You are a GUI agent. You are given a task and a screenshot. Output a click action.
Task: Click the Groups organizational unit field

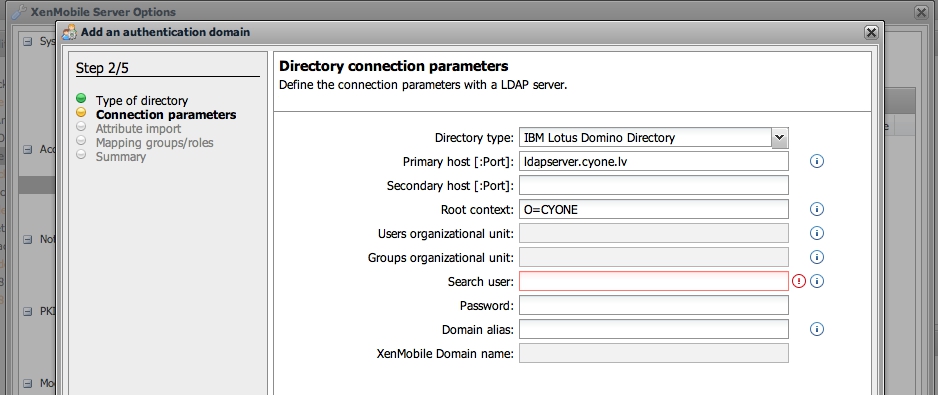coord(653,257)
